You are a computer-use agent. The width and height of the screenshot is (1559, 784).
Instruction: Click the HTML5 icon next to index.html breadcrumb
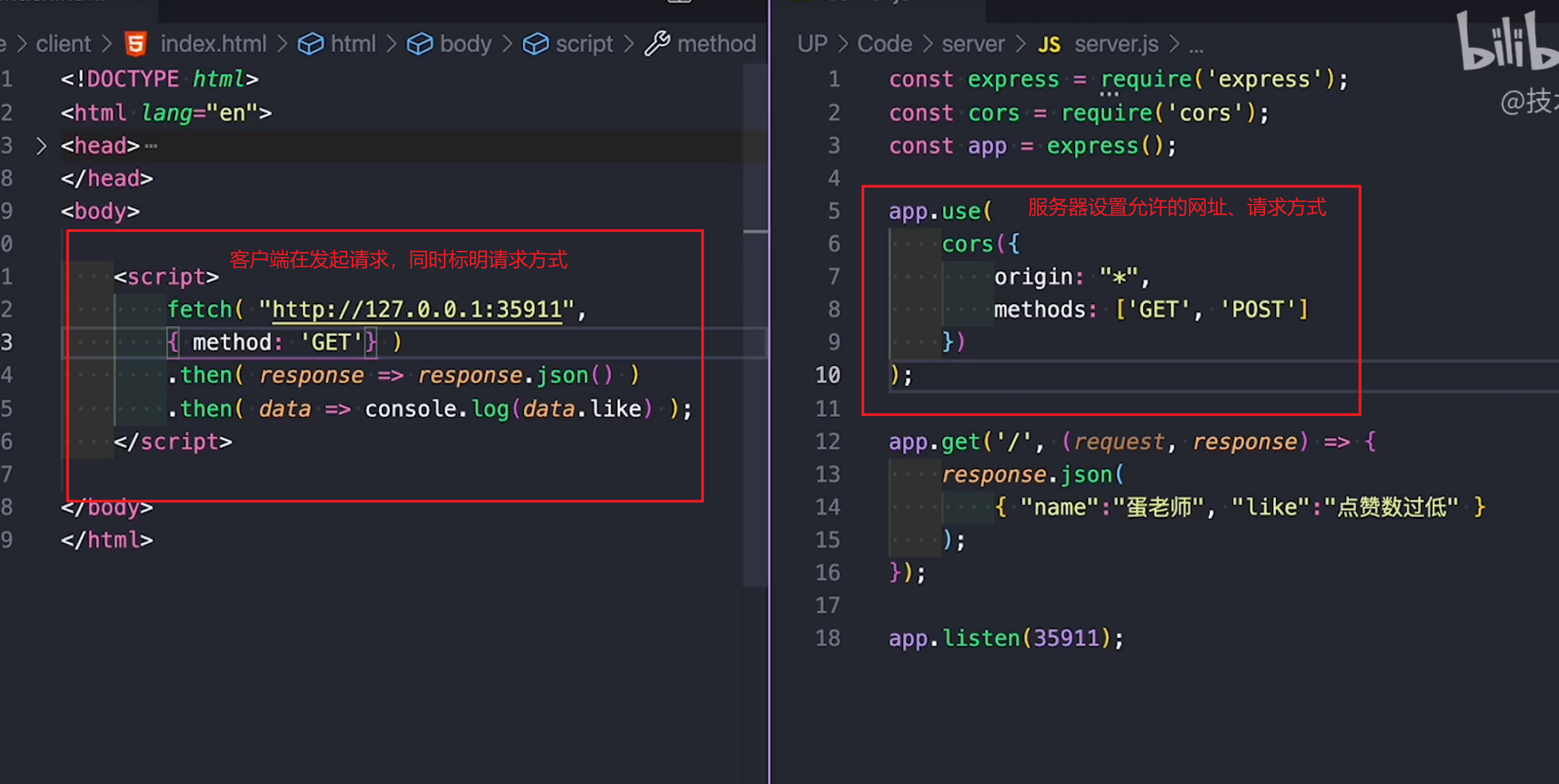(x=136, y=44)
